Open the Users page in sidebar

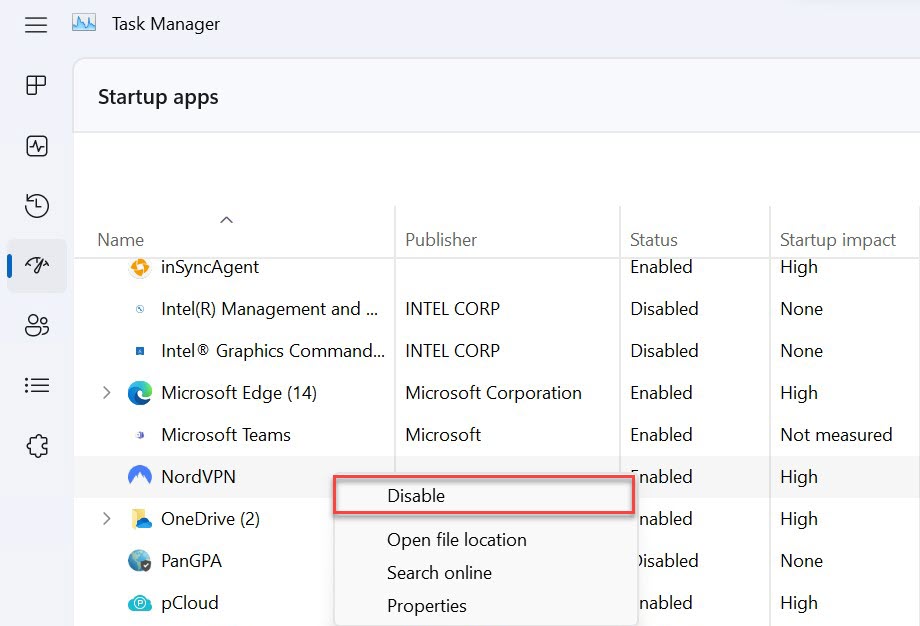click(x=36, y=325)
